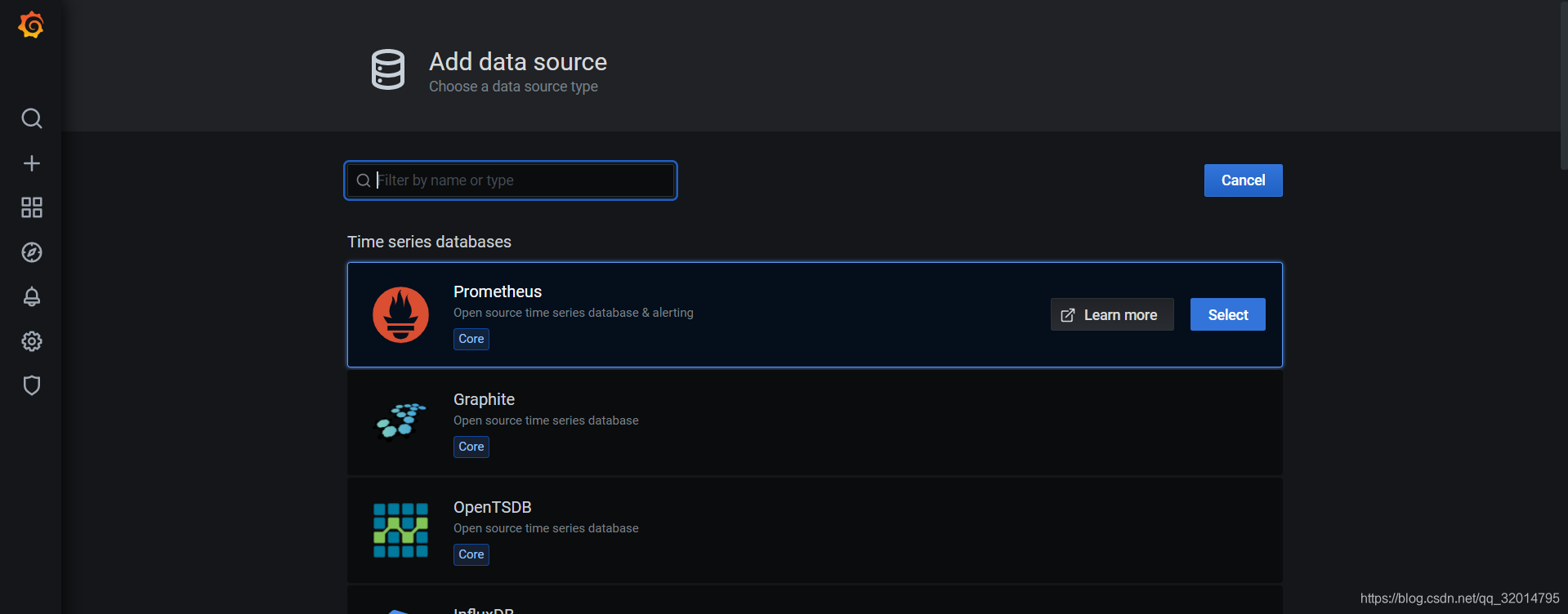Click the OpenTSDB grid logo
The height and width of the screenshot is (614, 1568).
tap(400, 530)
